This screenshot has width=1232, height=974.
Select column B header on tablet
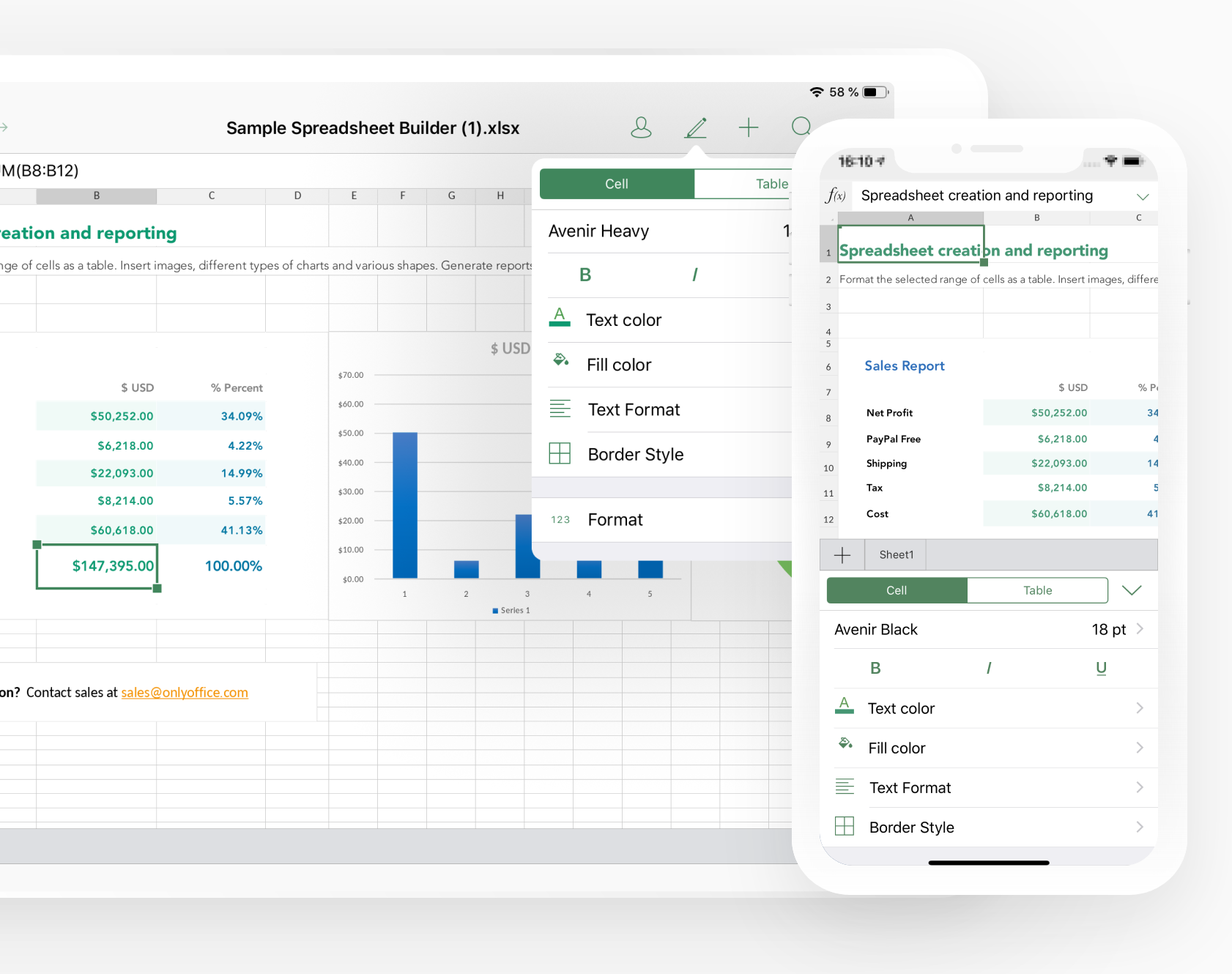97,196
